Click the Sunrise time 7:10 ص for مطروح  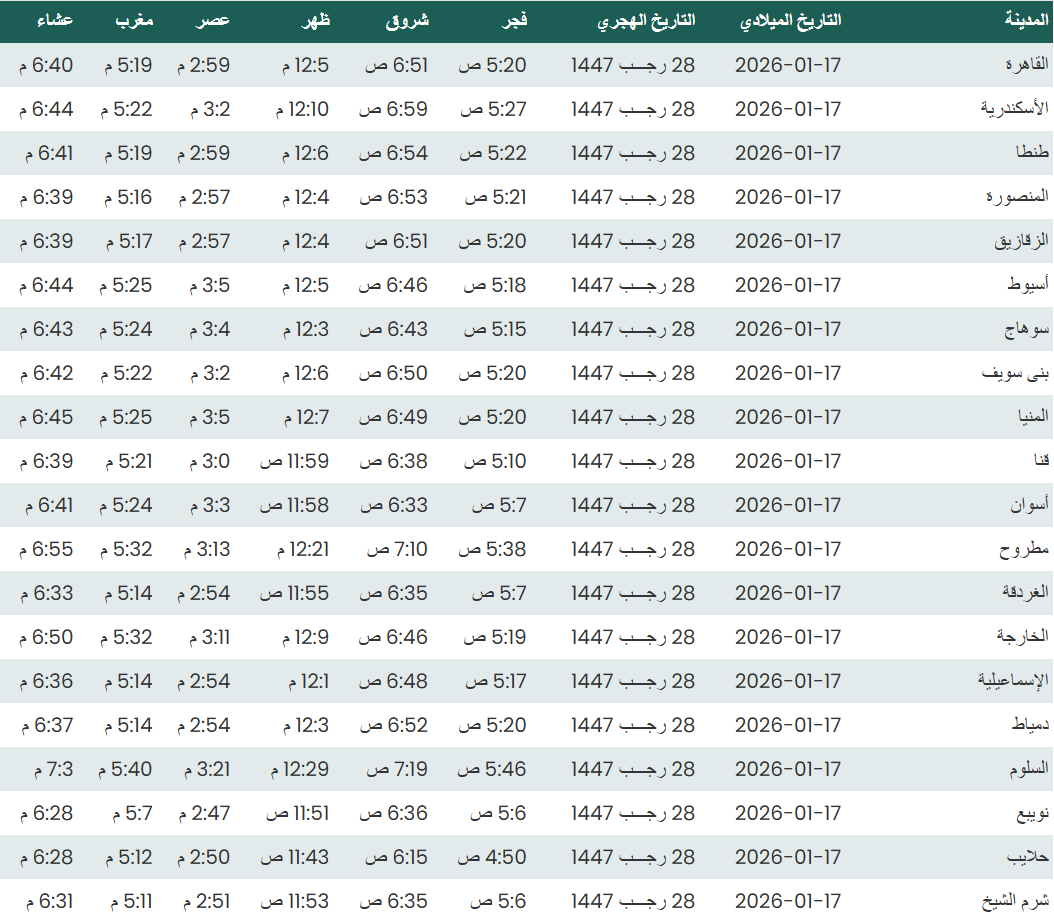pos(398,549)
